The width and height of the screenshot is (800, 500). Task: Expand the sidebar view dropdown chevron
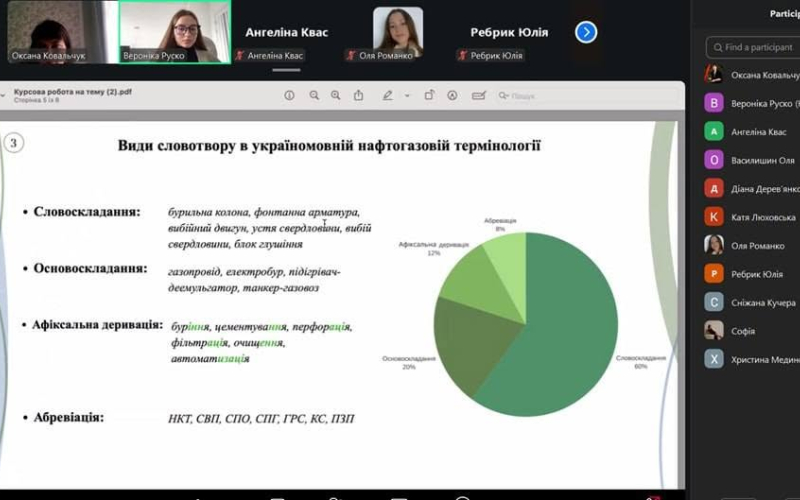(x=3, y=95)
